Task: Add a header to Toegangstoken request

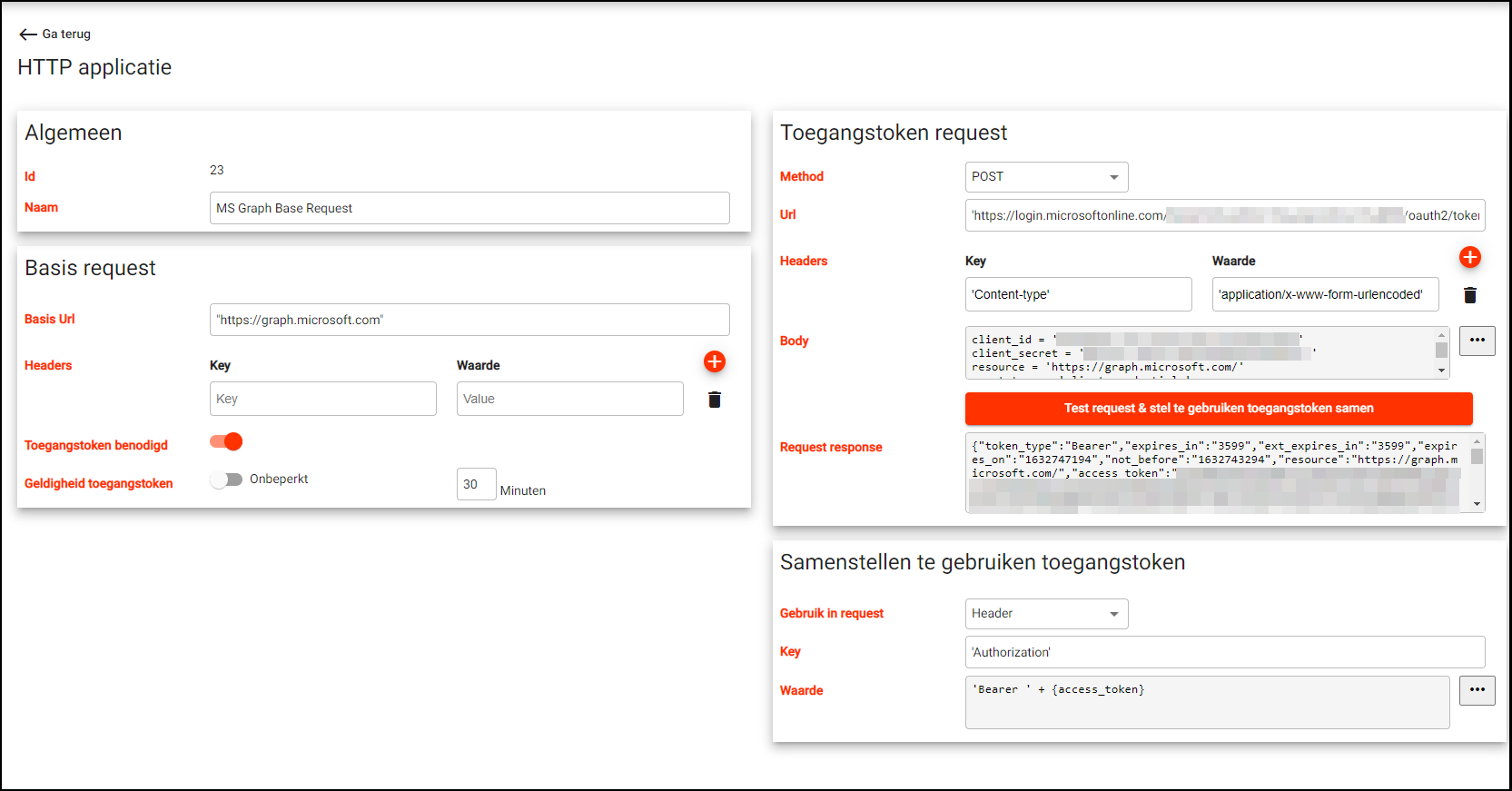Action: pyautogui.click(x=1469, y=257)
